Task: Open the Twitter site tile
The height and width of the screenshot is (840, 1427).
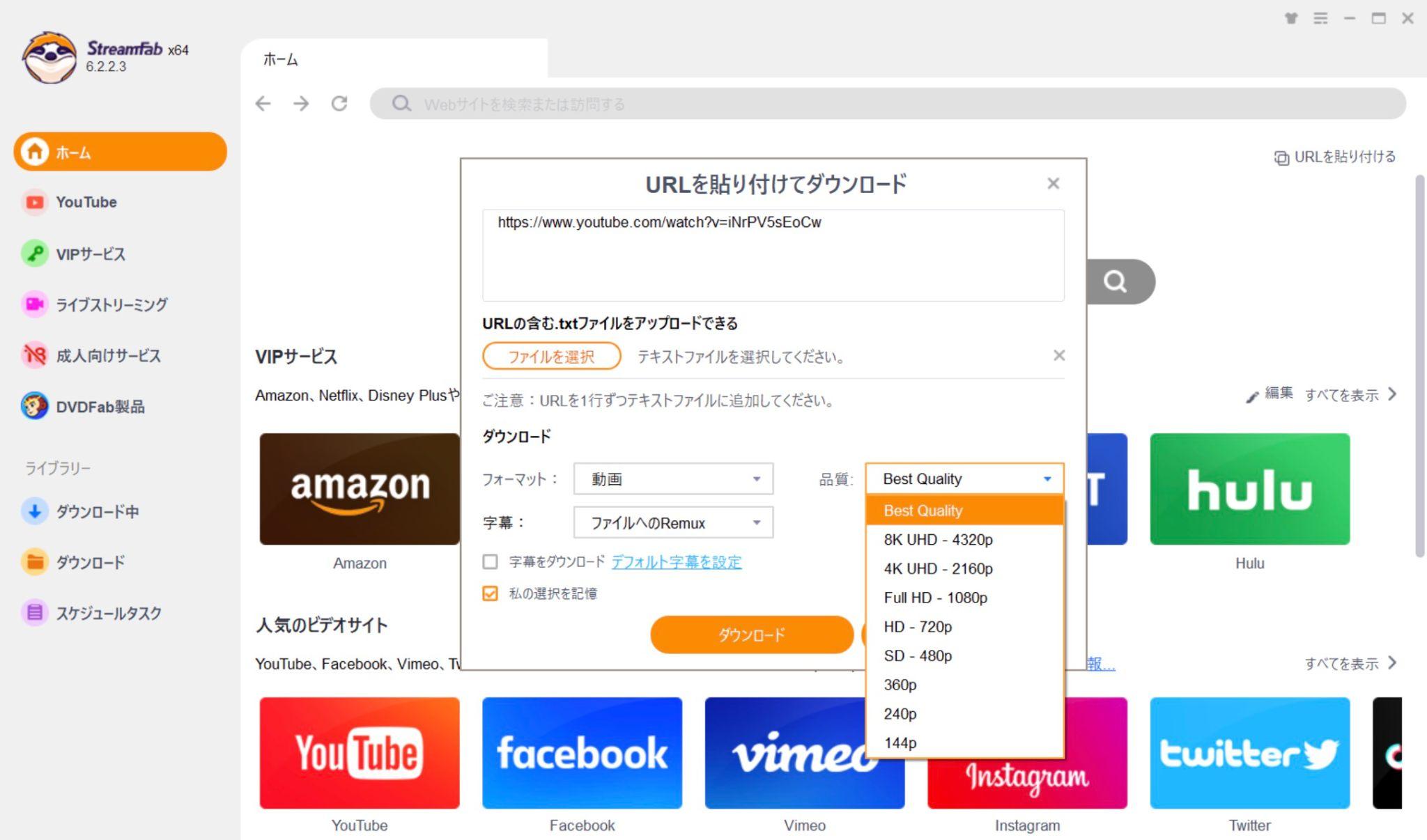Action: [1249, 753]
